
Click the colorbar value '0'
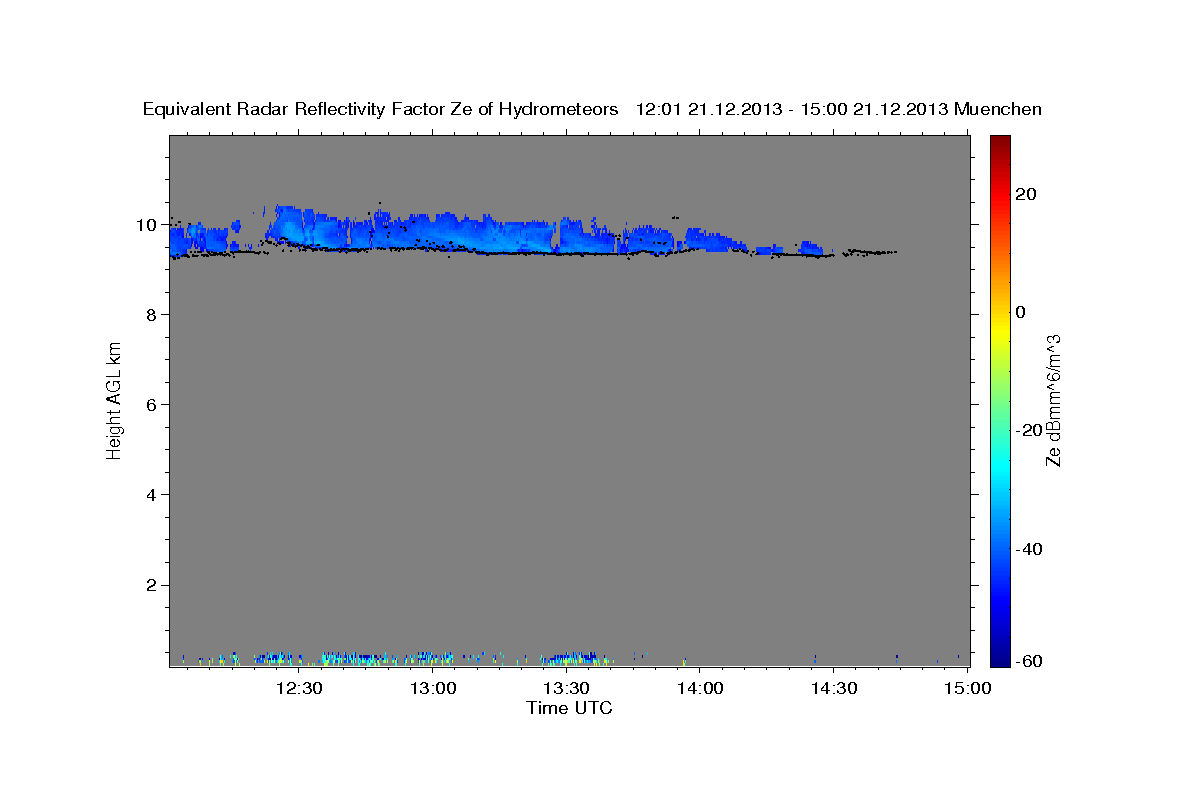pyautogui.click(x=1021, y=312)
